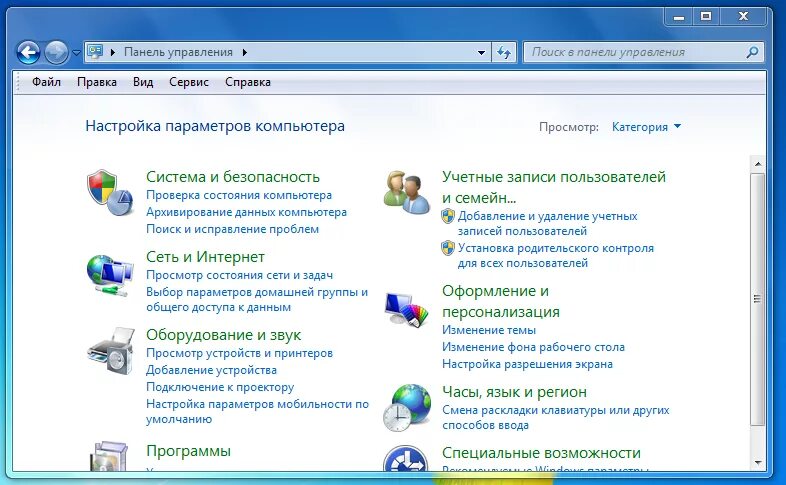
Task: Open the Сервис menu
Action: [x=188, y=82]
